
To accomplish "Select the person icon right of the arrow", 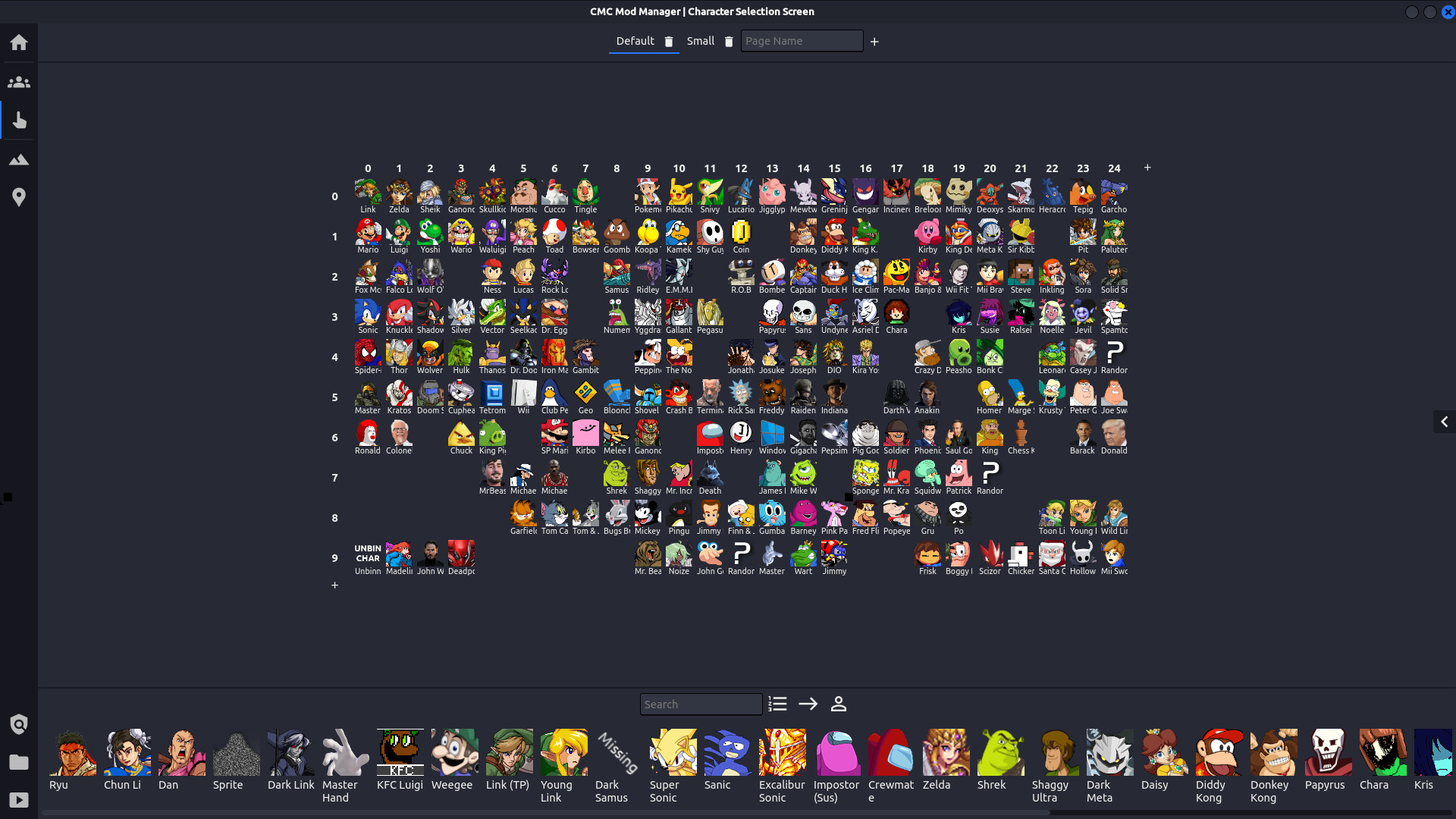I will coord(839,704).
